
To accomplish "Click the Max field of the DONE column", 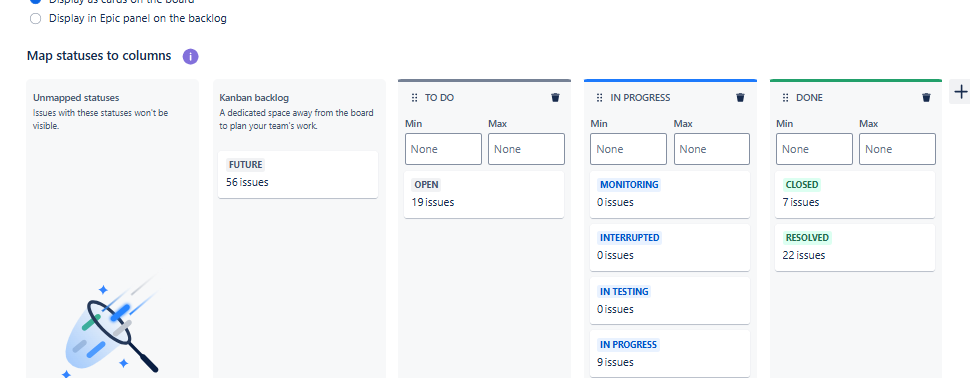I will tap(898, 149).
